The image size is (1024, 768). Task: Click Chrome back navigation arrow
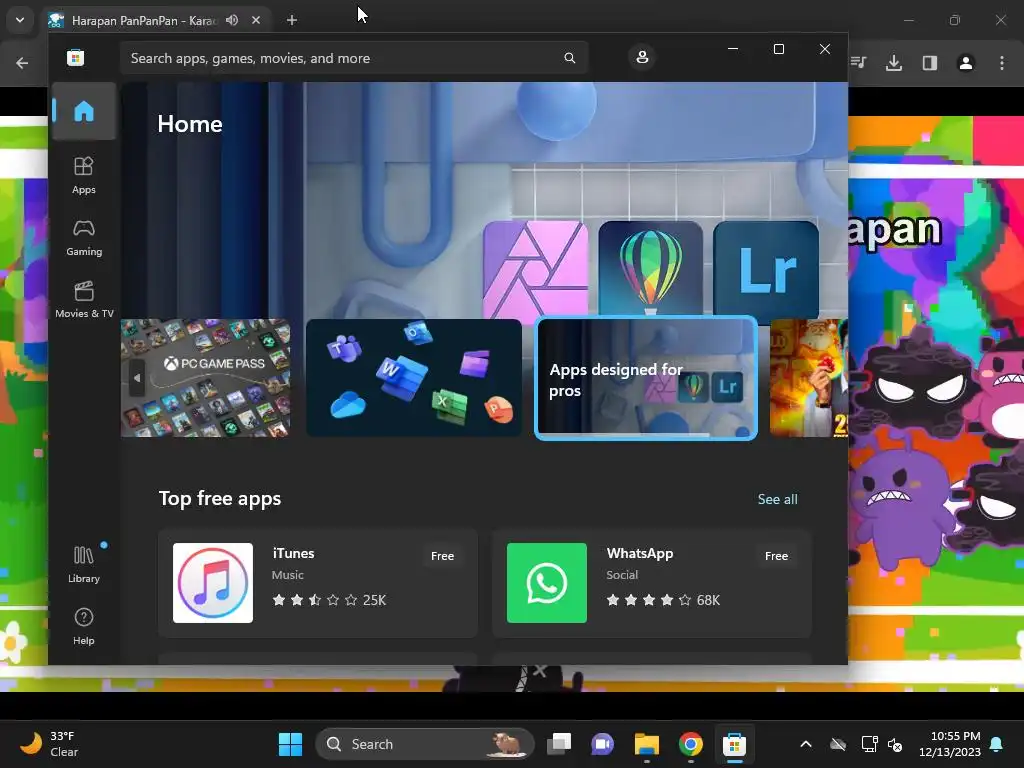click(x=22, y=63)
